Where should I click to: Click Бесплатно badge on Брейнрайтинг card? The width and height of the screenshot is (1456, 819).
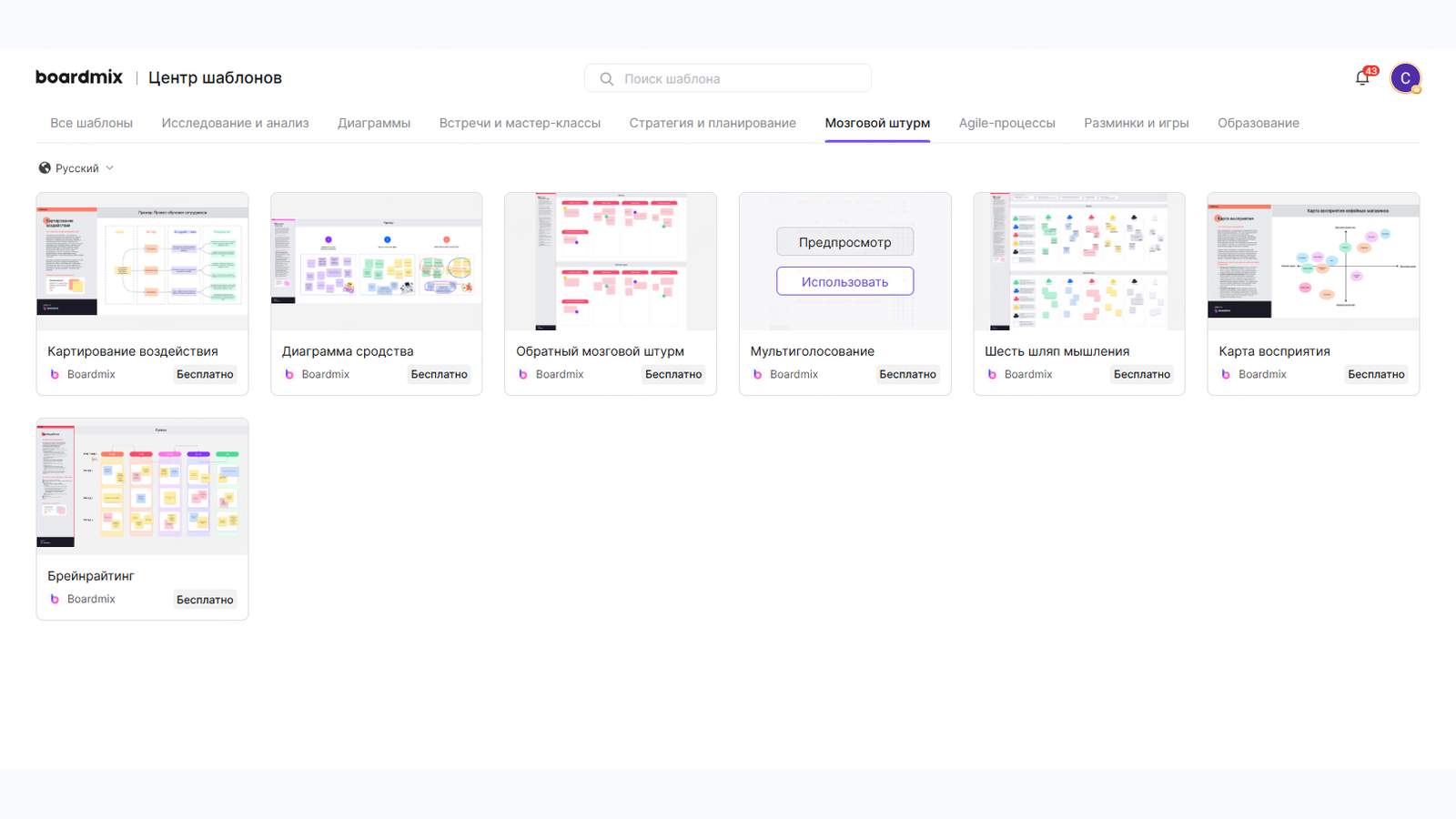[x=205, y=600]
